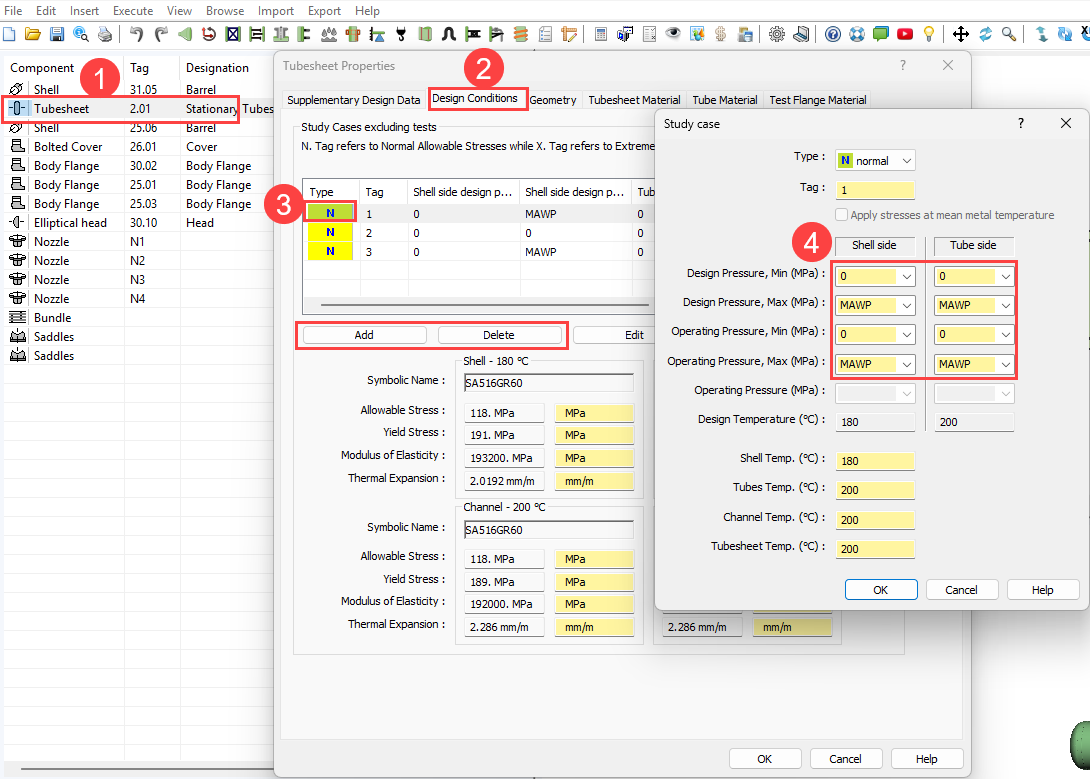Switch to the Tubesheet Material tab
Image resolution: width=1090 pixels, height=779 pixels.
click(x=634, y=100)
